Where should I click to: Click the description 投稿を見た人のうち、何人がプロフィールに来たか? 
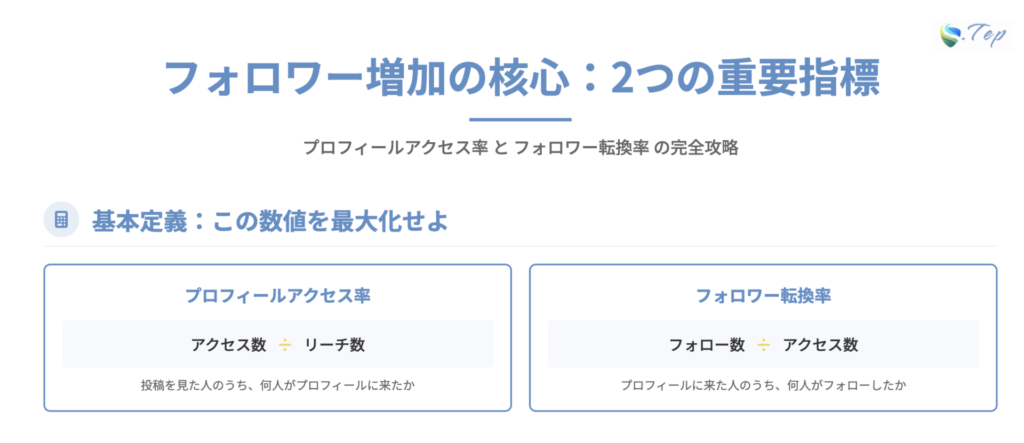277,384
